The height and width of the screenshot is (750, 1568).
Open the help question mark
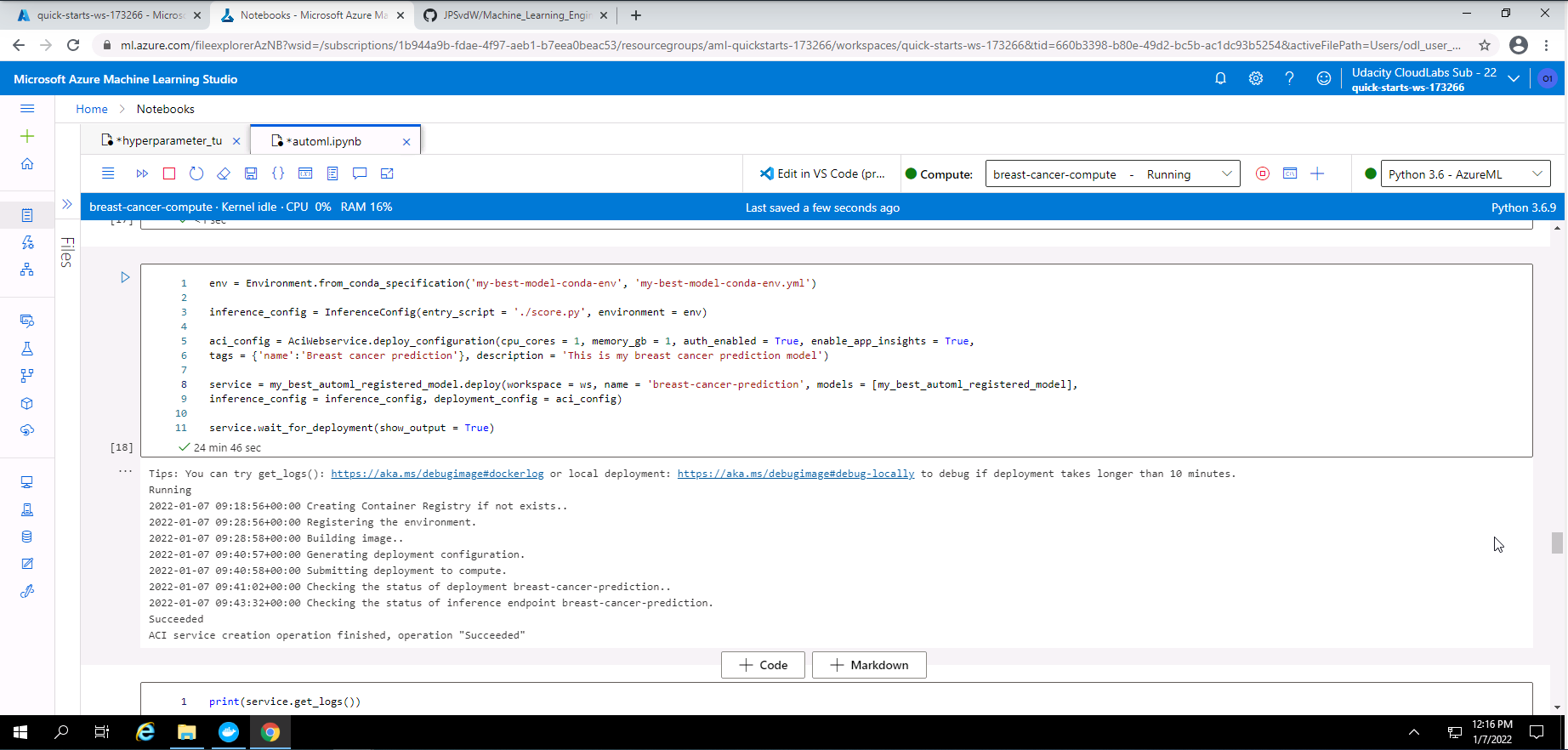pos(1289,78)
